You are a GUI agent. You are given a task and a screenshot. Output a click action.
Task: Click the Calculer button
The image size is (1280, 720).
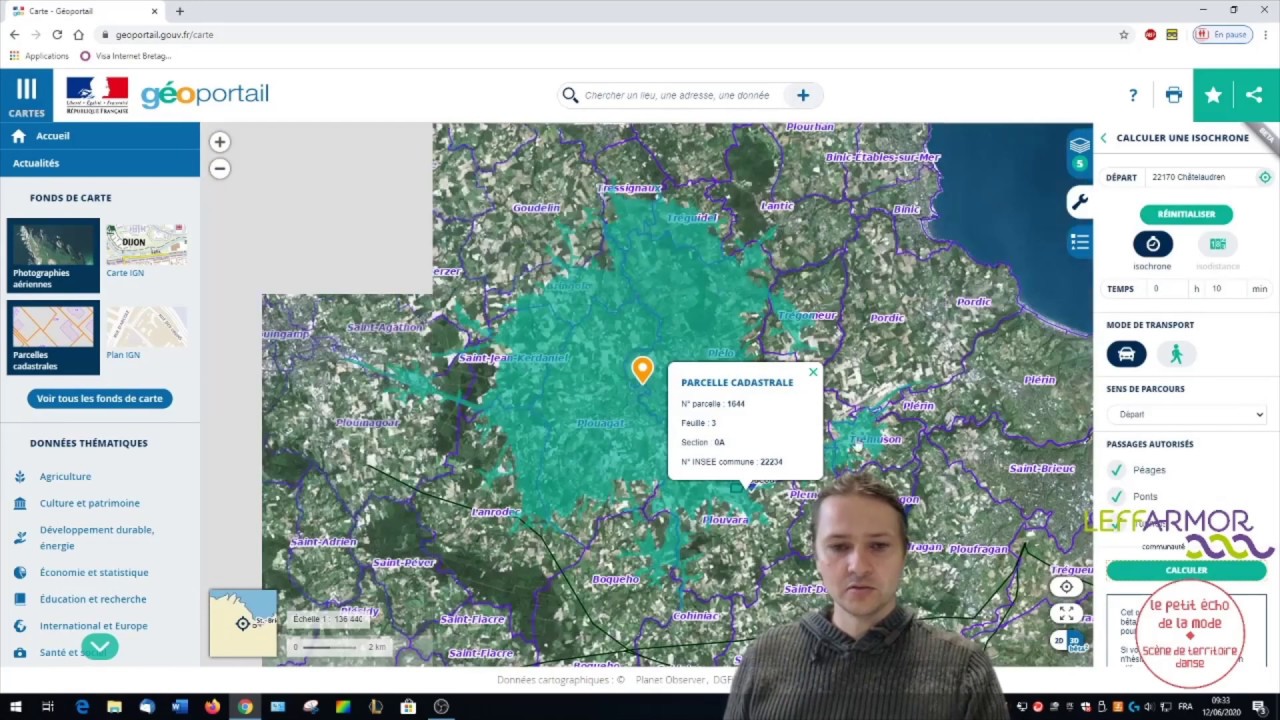click(1186, 570)
